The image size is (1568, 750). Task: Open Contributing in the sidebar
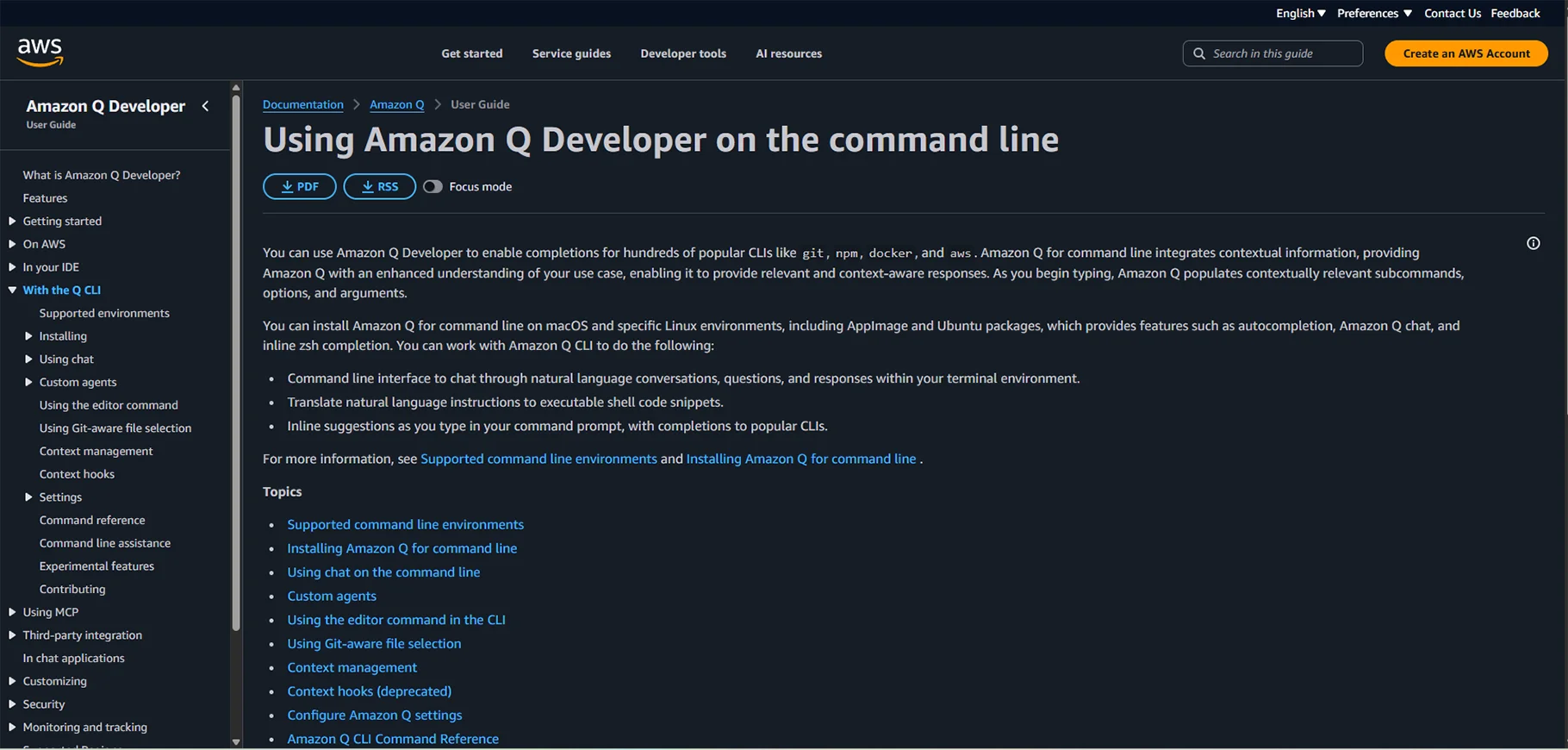click(x=72, y=589)
